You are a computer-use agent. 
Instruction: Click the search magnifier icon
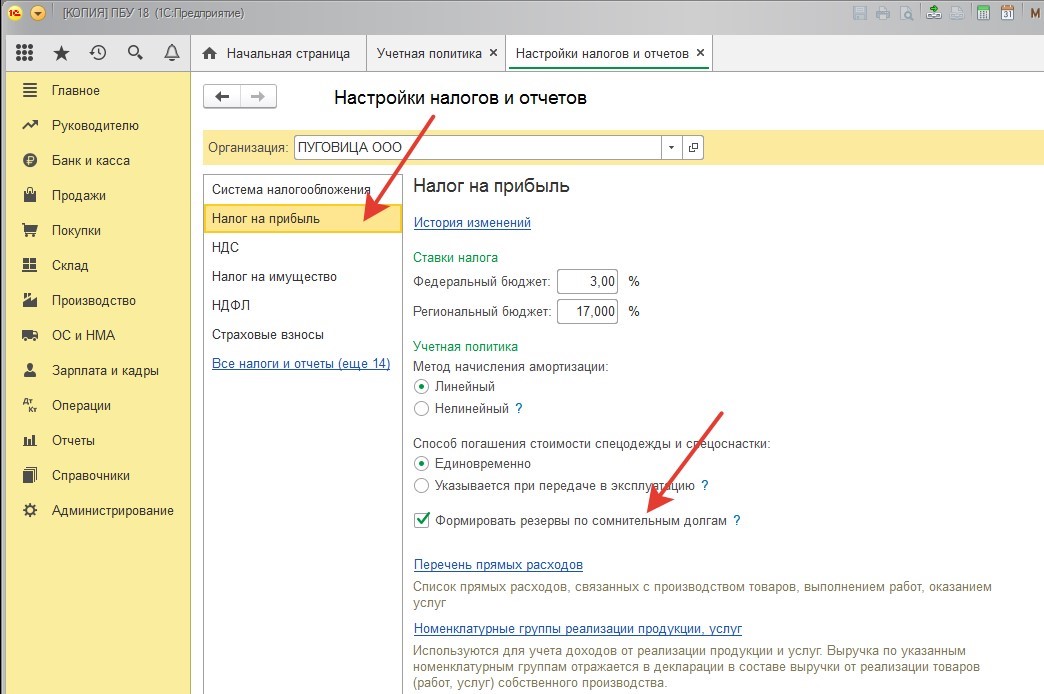point(135,53)
